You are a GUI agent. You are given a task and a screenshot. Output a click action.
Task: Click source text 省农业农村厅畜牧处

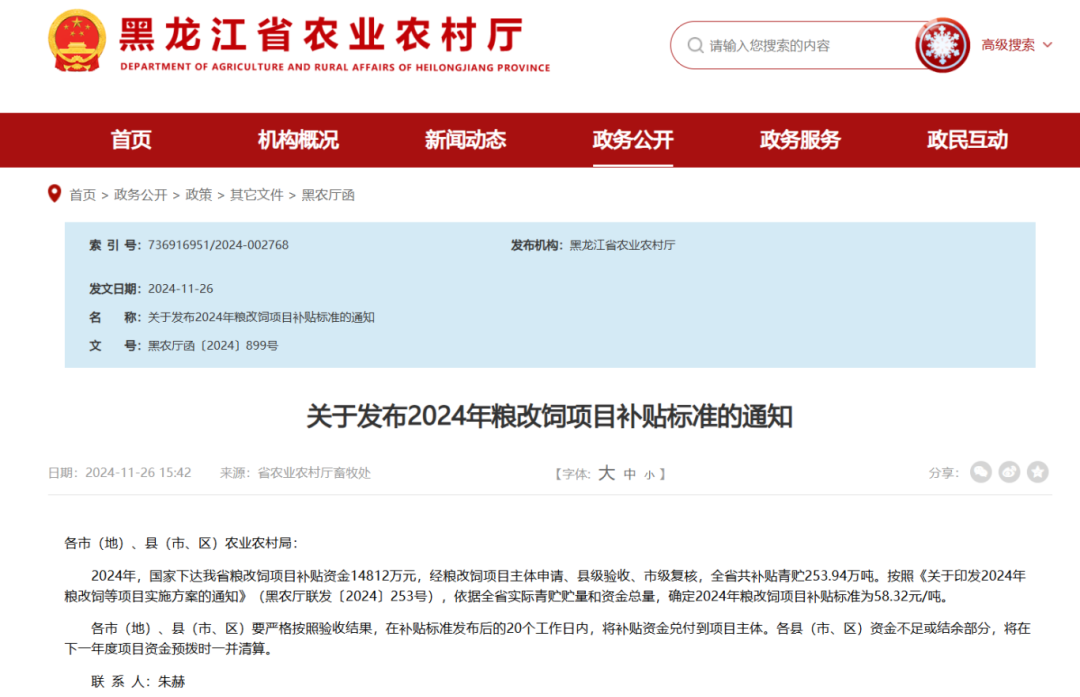[x=314, y=473]
